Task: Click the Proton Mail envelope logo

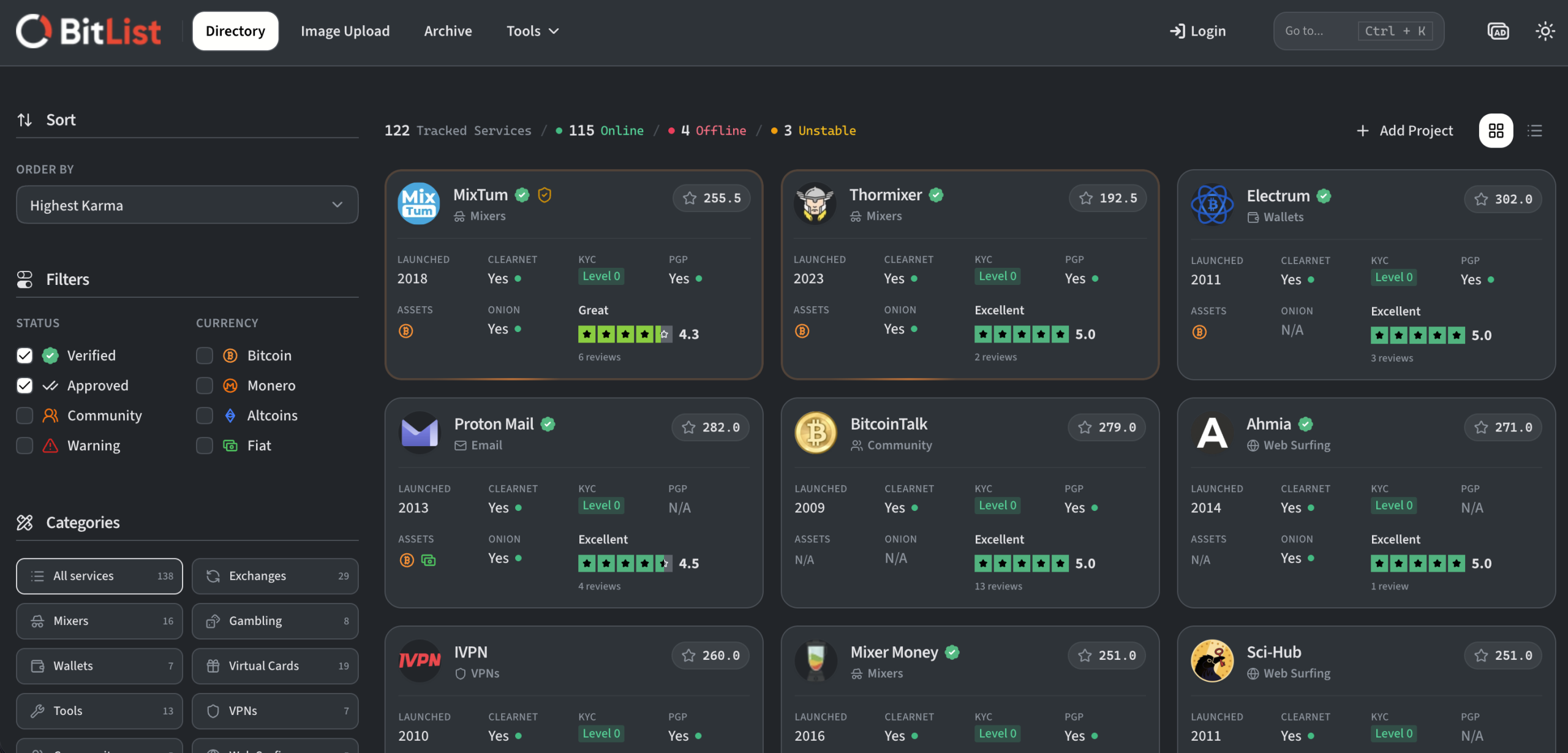Action: coord(420,433)
